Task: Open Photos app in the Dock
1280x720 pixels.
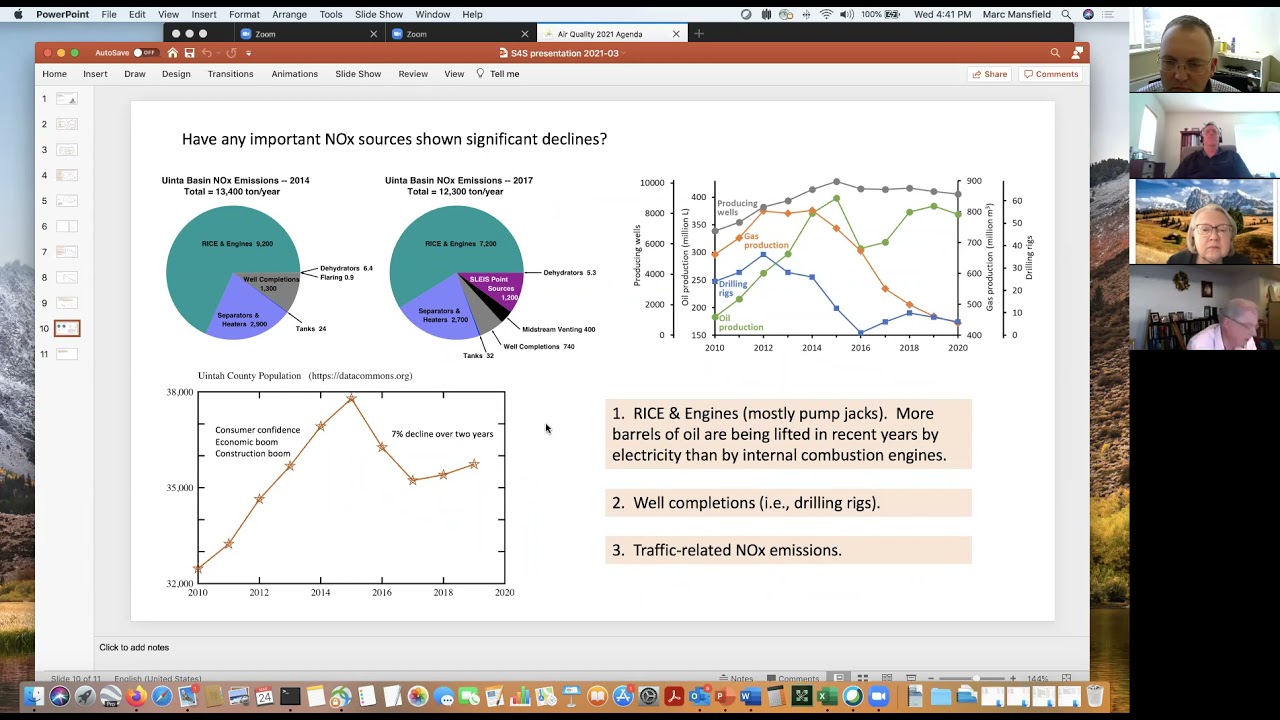Action: click(x=418, y=696)
